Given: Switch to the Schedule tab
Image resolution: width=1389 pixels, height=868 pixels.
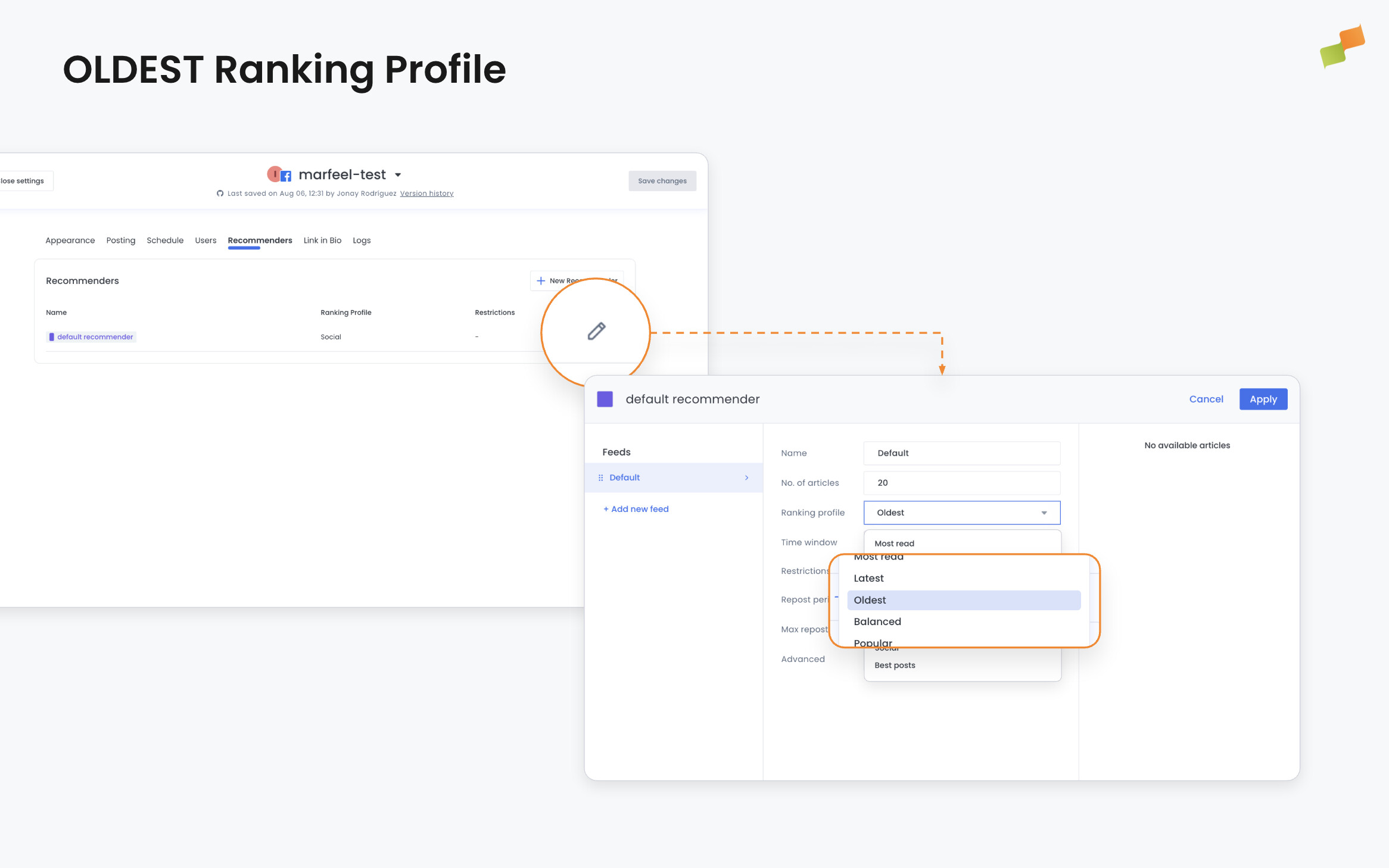Looking at the screenshot, I should 165,241.
